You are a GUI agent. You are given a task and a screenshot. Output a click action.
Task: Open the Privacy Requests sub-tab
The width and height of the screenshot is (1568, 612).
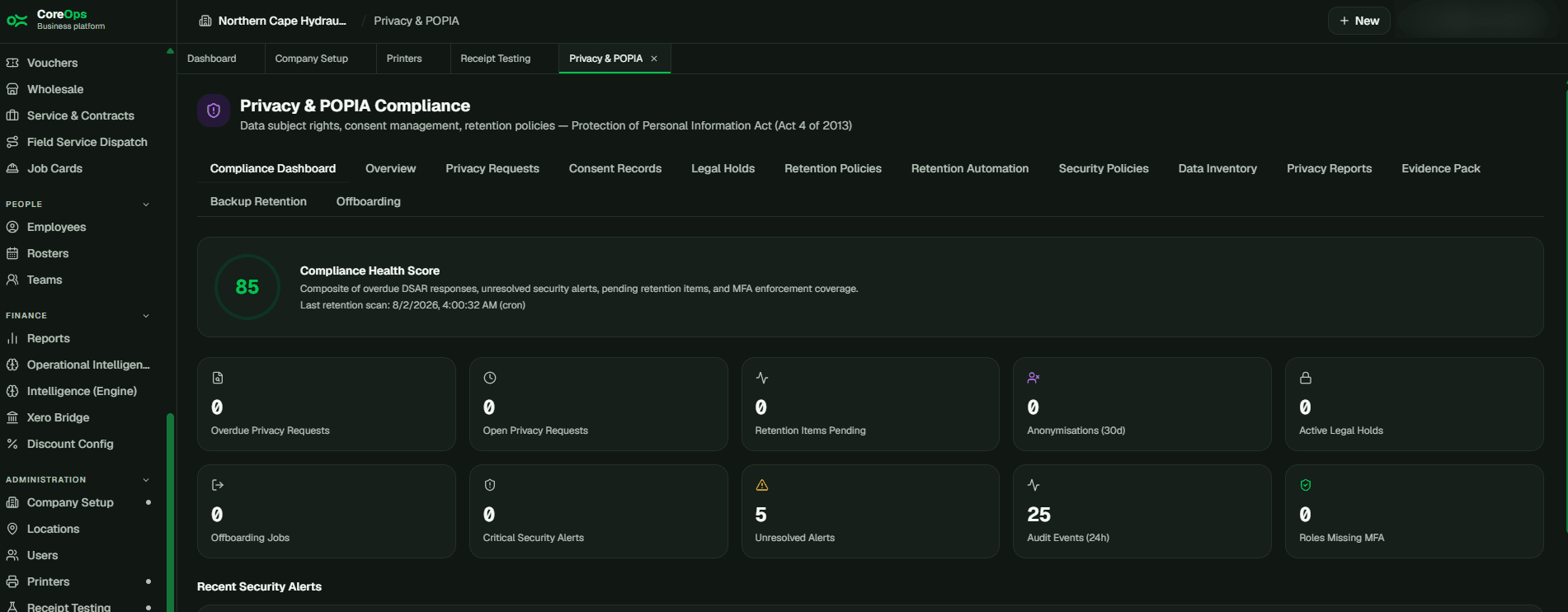coord(492,168)
